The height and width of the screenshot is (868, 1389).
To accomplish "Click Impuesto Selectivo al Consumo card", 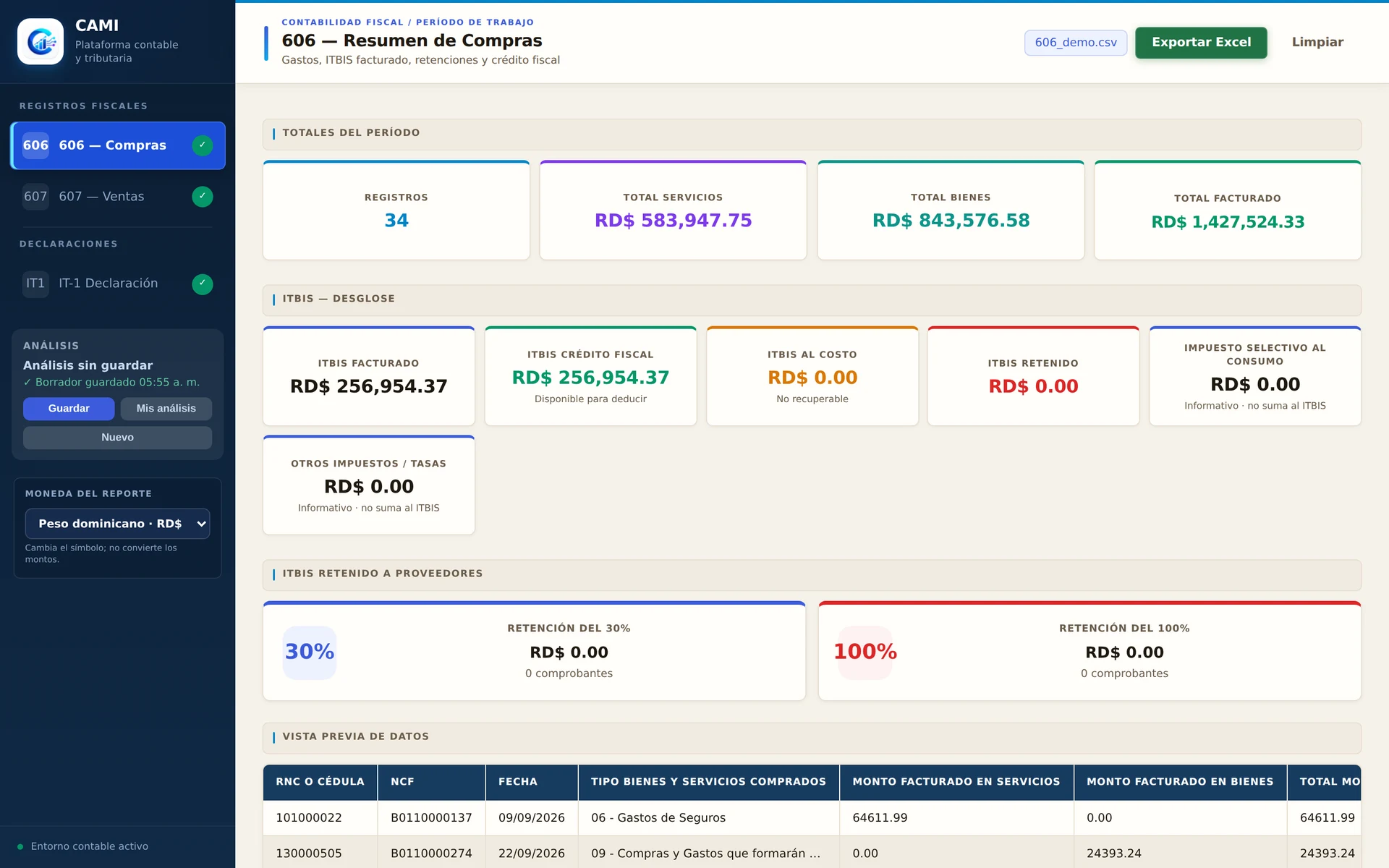I will pyautogui.click(x=1255, y=376).
